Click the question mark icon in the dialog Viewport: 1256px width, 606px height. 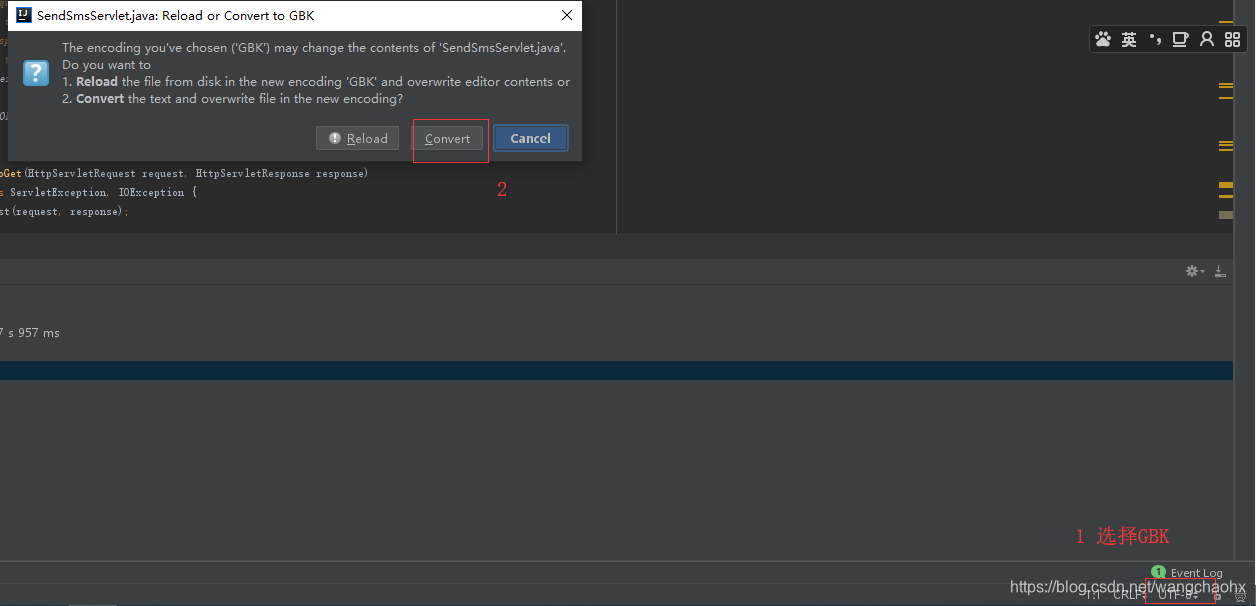pyautogui.click(x=36, y=73)
